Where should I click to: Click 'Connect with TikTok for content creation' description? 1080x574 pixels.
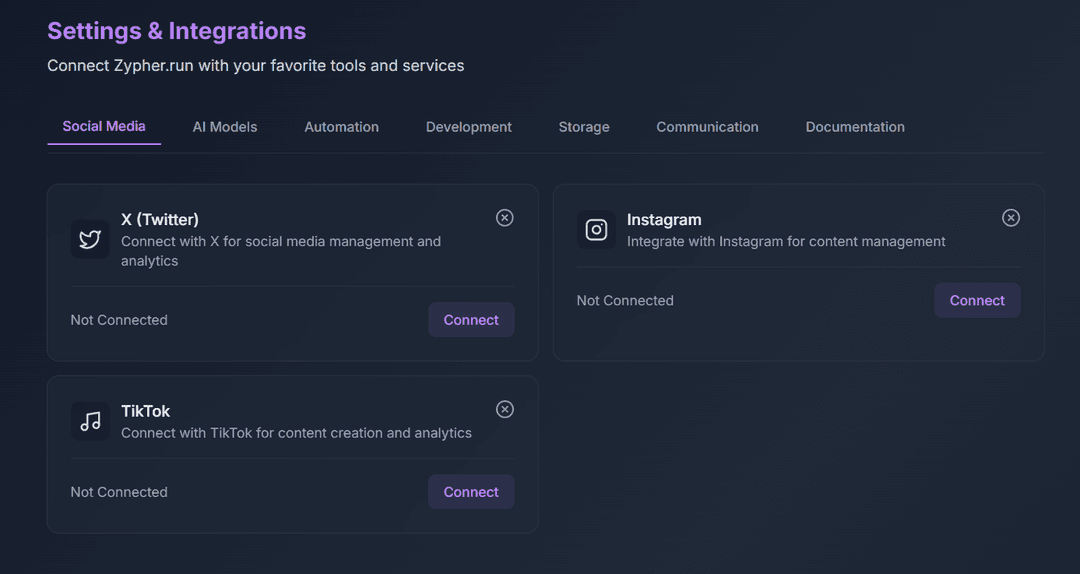[296, 433]
